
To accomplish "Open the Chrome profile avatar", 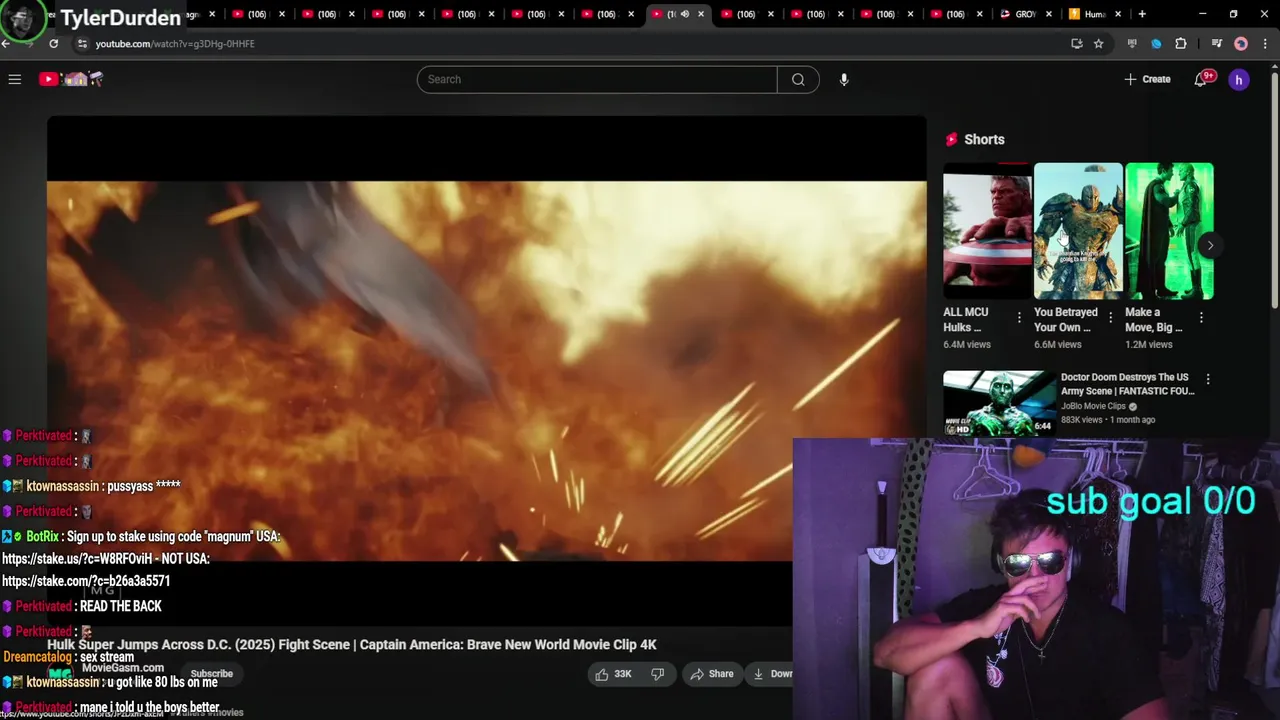I will coord(1241,44).
